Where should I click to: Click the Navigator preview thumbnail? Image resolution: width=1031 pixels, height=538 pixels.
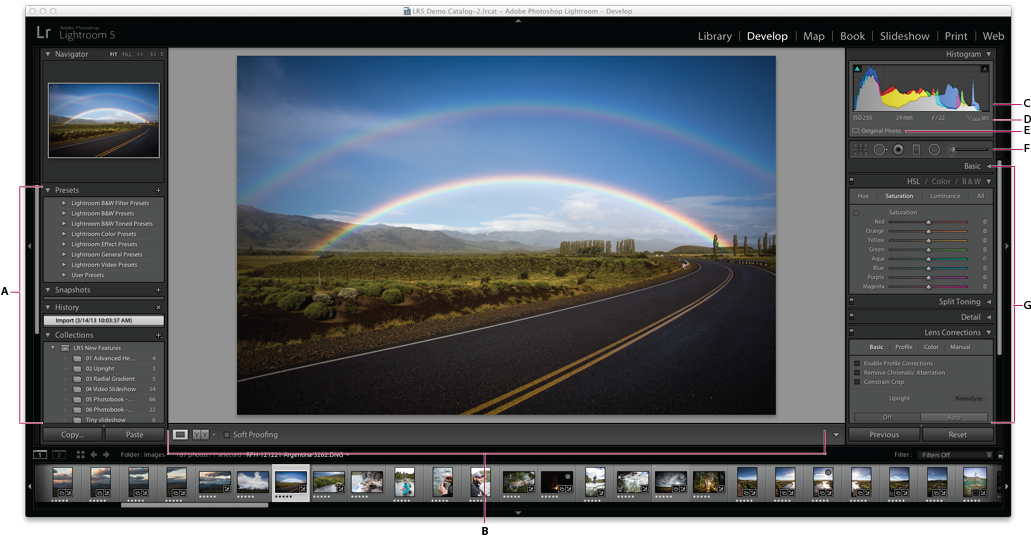pos(104,120)
